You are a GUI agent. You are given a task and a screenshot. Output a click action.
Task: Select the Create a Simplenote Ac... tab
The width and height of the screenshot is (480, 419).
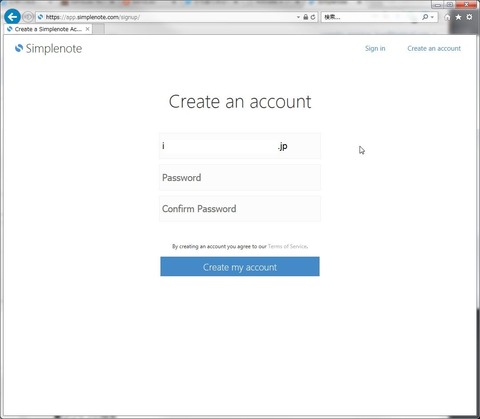coord(48,29)
